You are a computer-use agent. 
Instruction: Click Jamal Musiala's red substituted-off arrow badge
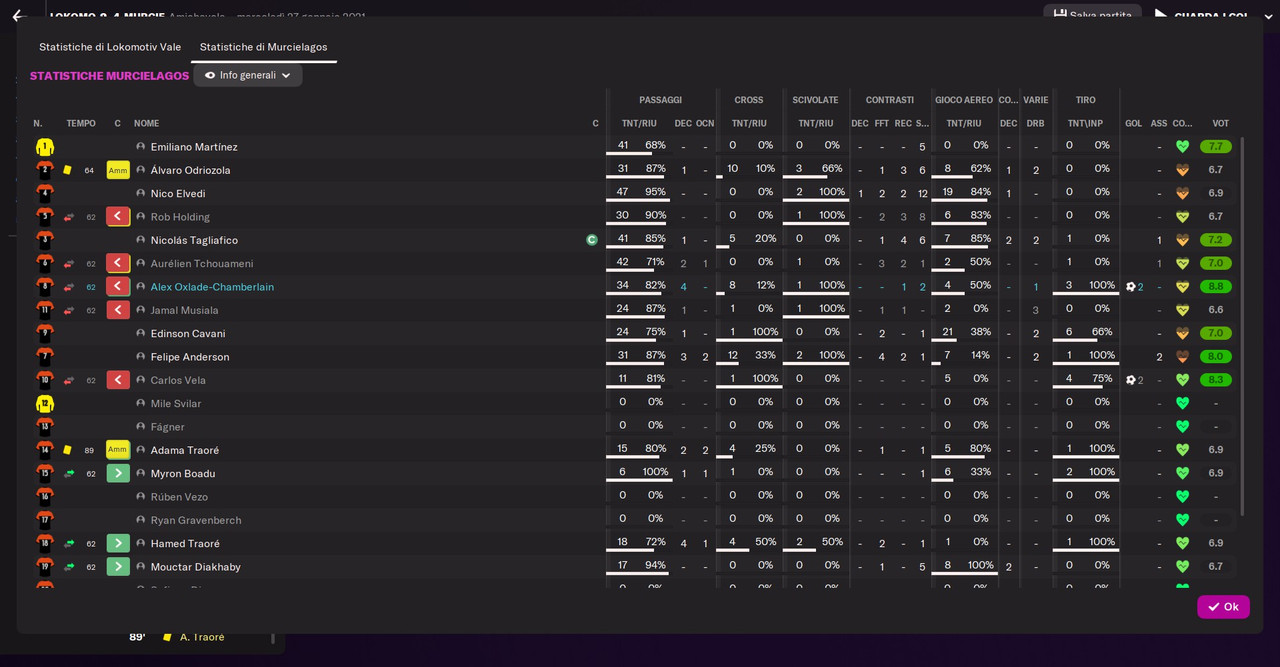pyautogui.click(x=118, y=310)
